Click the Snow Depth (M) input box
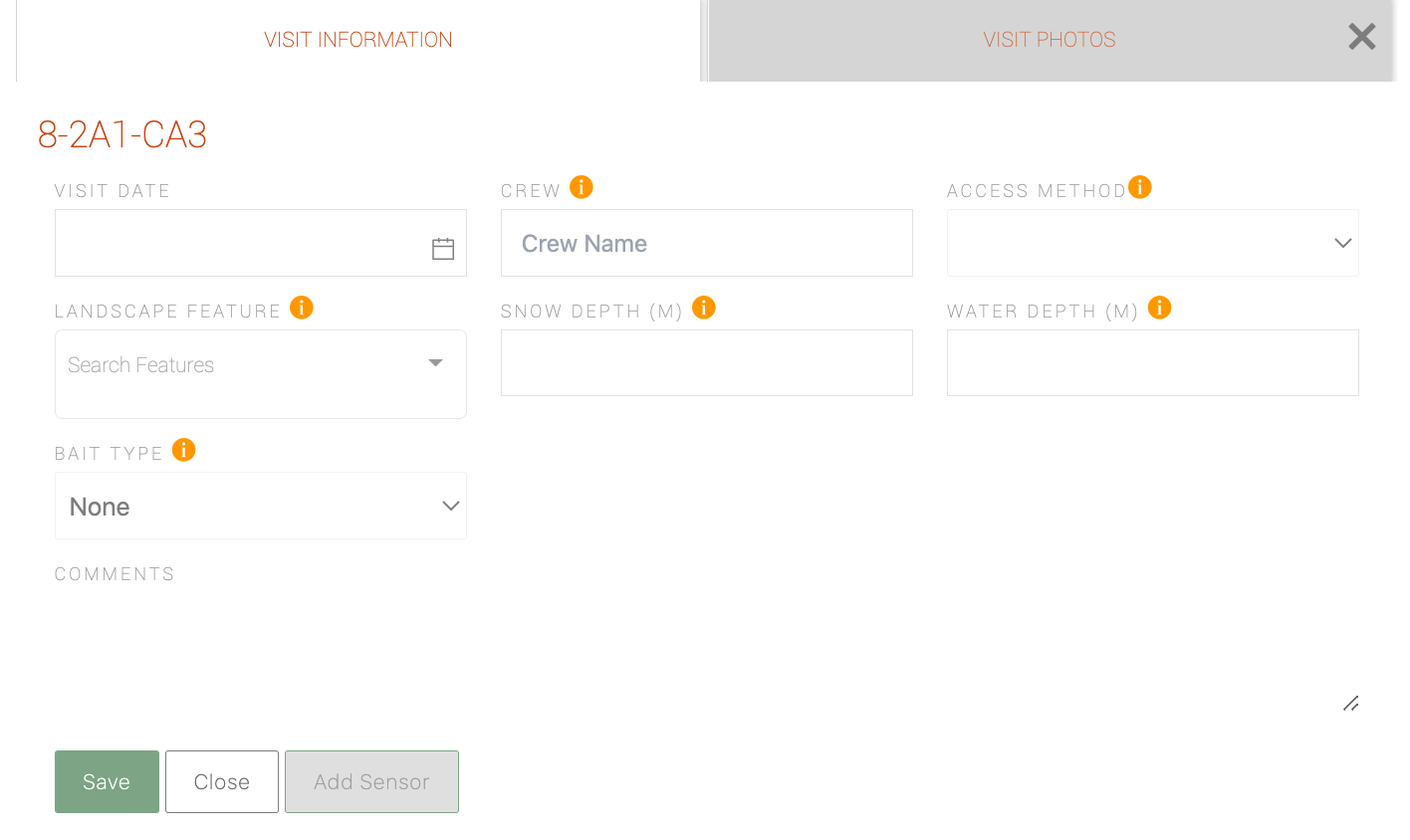Image resolution: width=1410 pixels, height=840 pixels. click(x=707, y=363)
